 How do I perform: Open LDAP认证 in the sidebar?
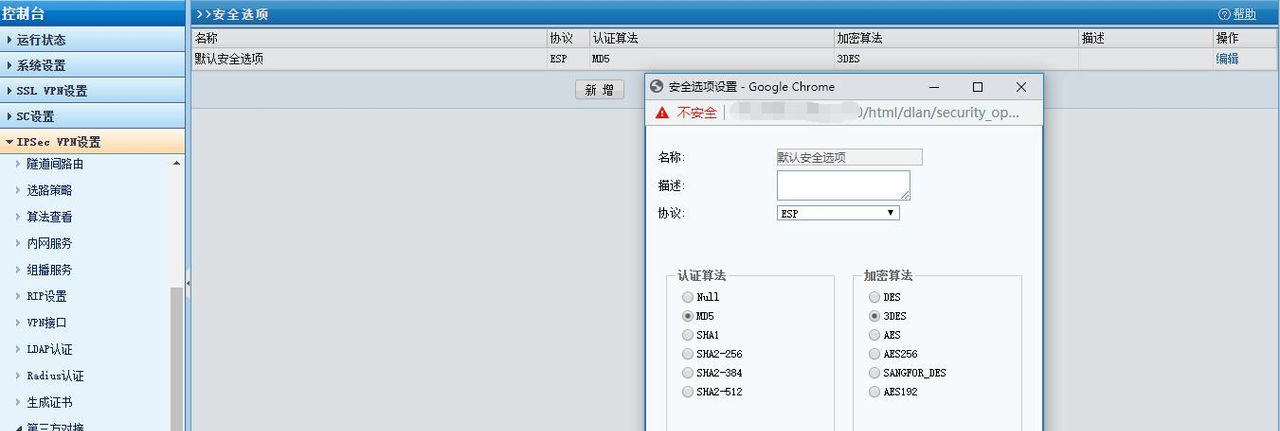(50, 350)
